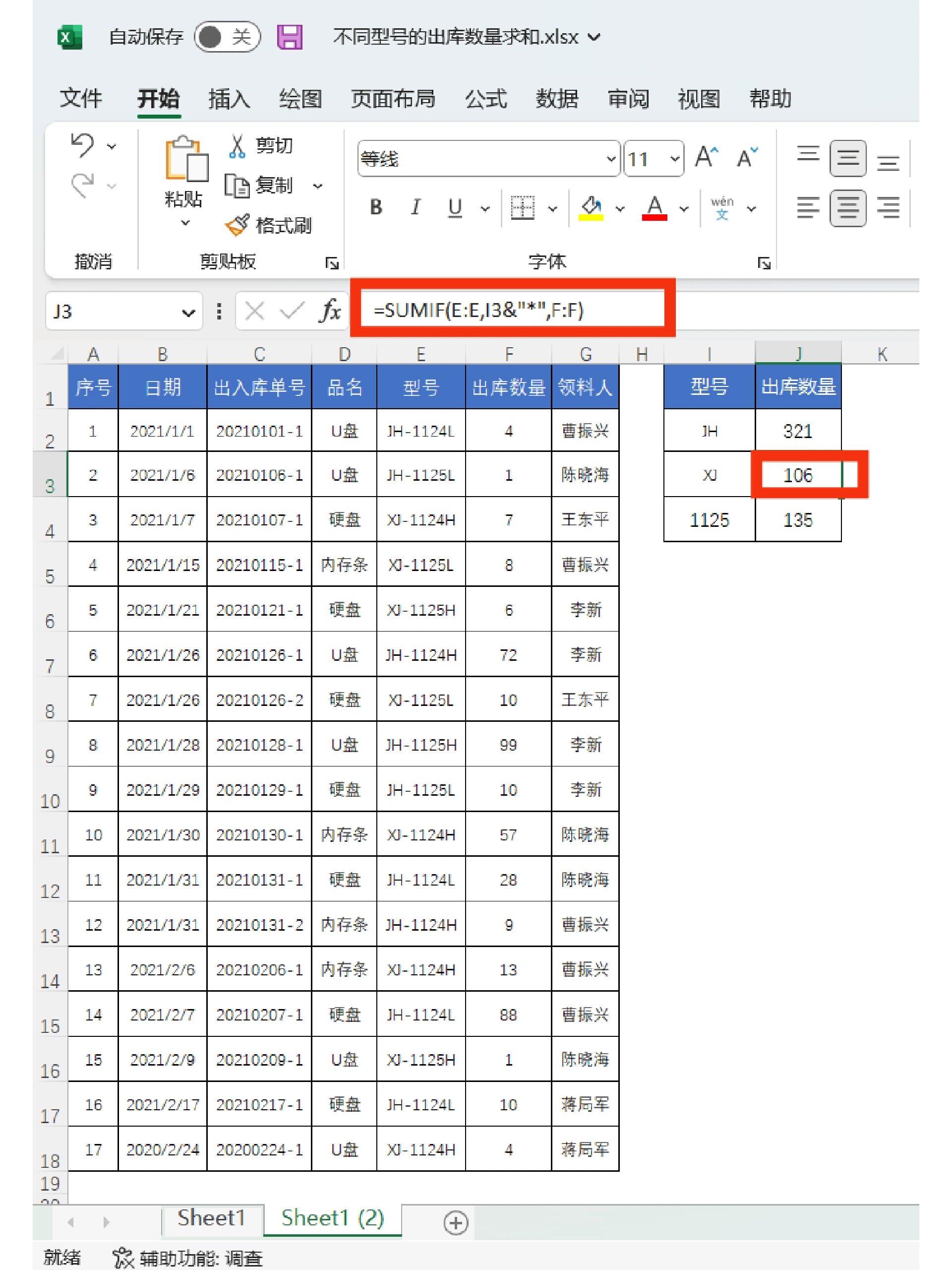This screenshot has width=952, height=1270.
Task: Toggle align text left
Action: point(808,207)
